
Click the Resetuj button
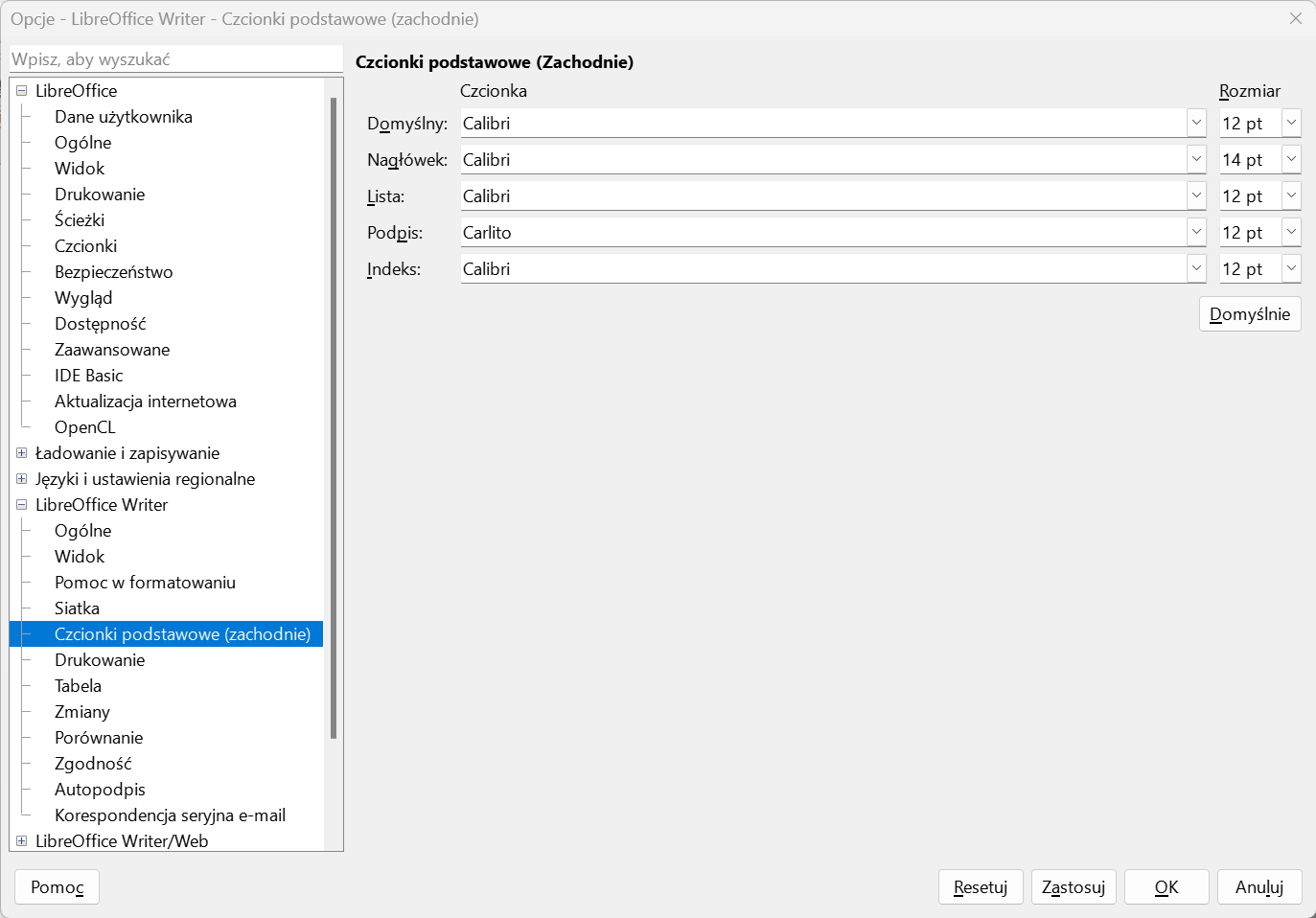(x=981, y=887)
